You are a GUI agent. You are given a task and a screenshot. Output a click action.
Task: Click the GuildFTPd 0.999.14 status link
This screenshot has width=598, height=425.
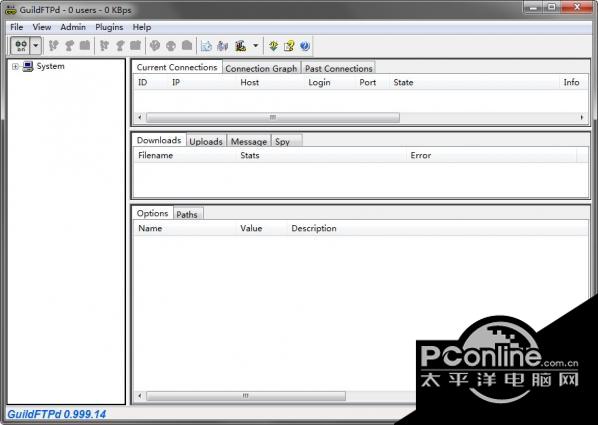pos(56,414)
